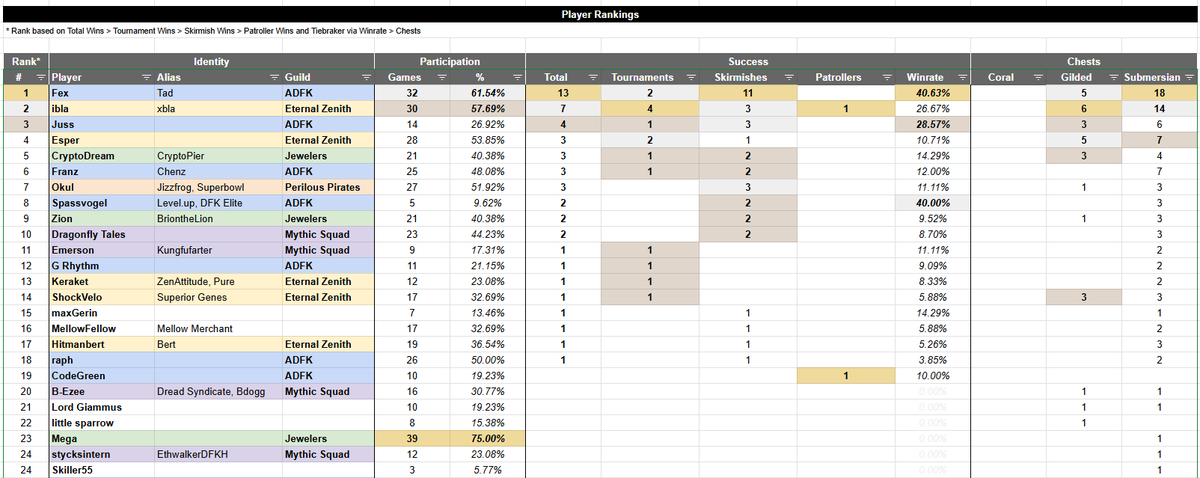Image resolution: width=1200 pixels, height=478 pixels.
Task: Select player cell Spassvogel
Action: (101, 203)
